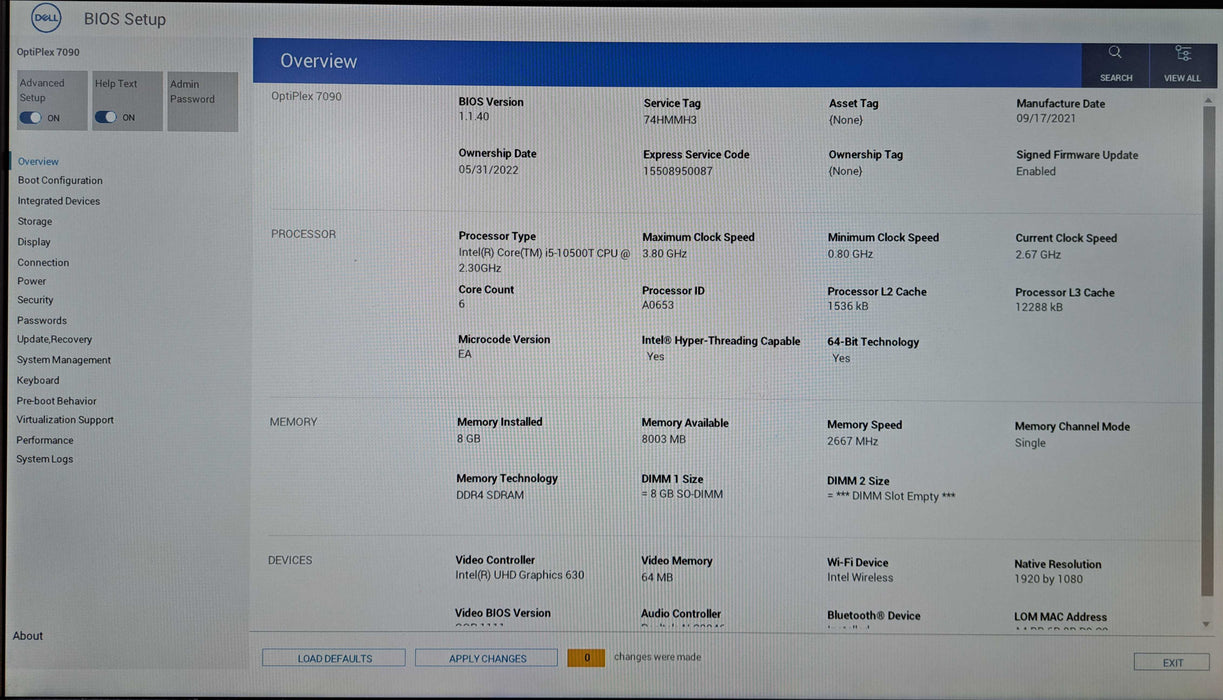Screen dimensions: 1223x700
Task: Open Connection settings
Action: (x=43, y=263)
